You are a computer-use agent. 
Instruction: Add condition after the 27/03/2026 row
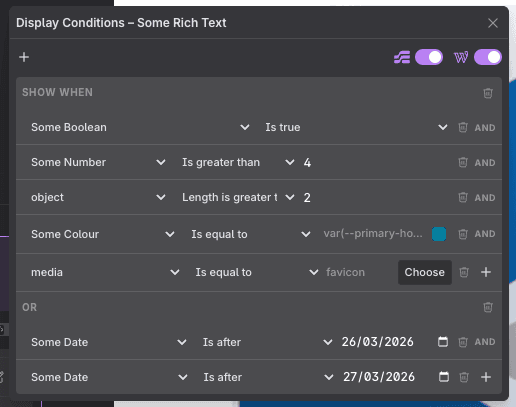[486, 377]
